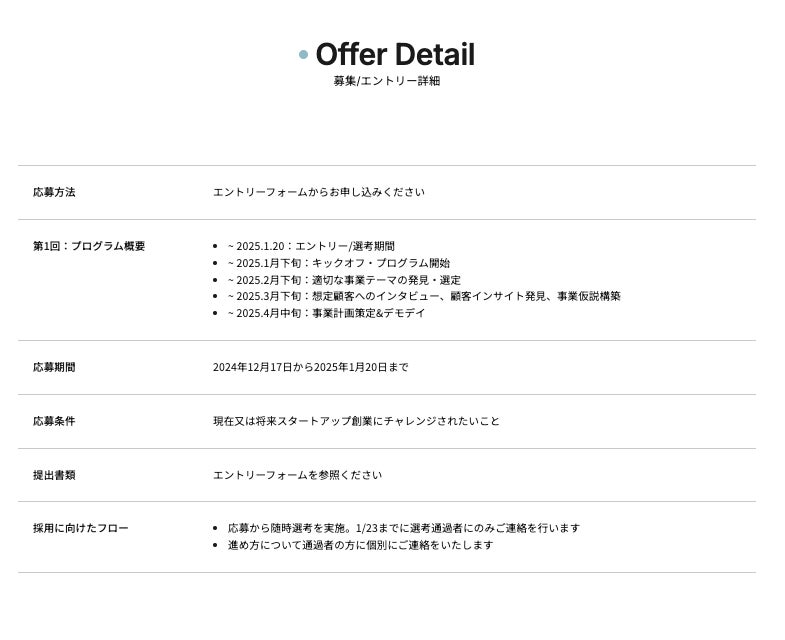This screenshot has width=785, height=640.
Task: Click the 応募条件 row label
Action: pyautogui.click(x=54, y=421)
